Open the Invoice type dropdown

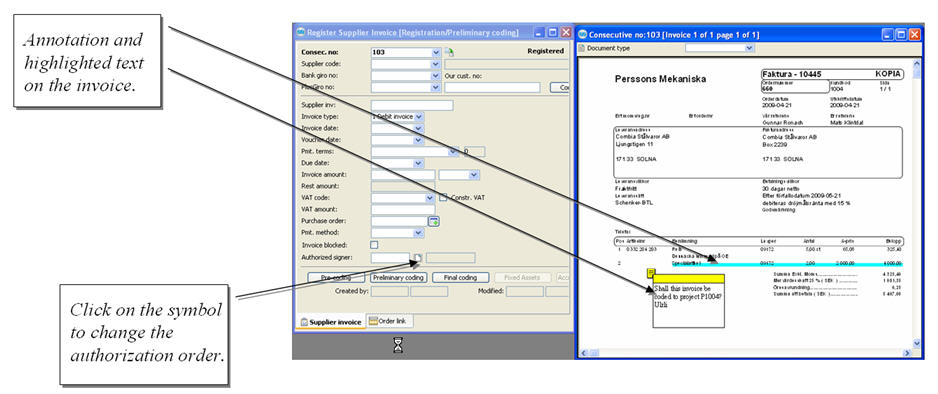pyautogui.click(x=419, y=117)
